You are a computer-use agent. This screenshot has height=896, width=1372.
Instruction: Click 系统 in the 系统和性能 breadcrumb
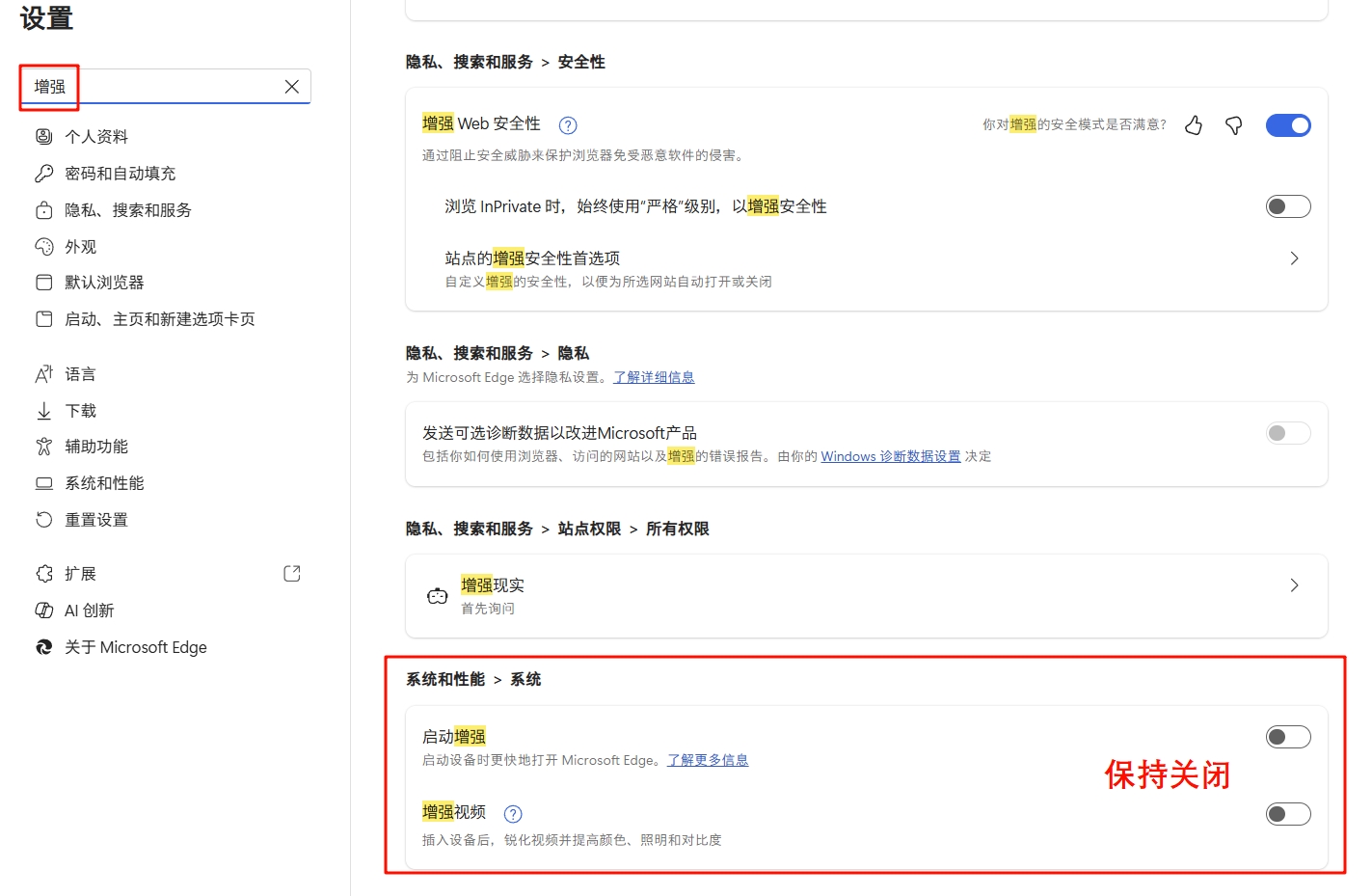[x=525, y=679]
